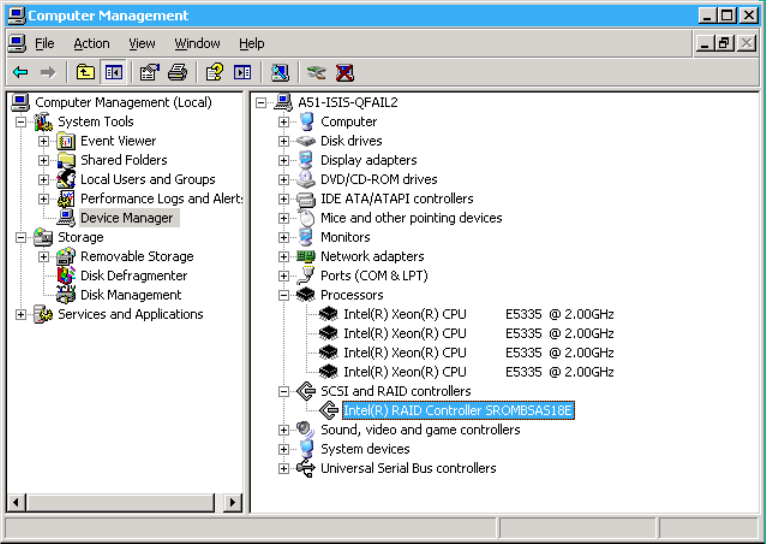The width and height of the screenshot is (766, 544).
Task: Collapse the A51-ISIS-QFAIL2 root node
Action: pos(261,103)
